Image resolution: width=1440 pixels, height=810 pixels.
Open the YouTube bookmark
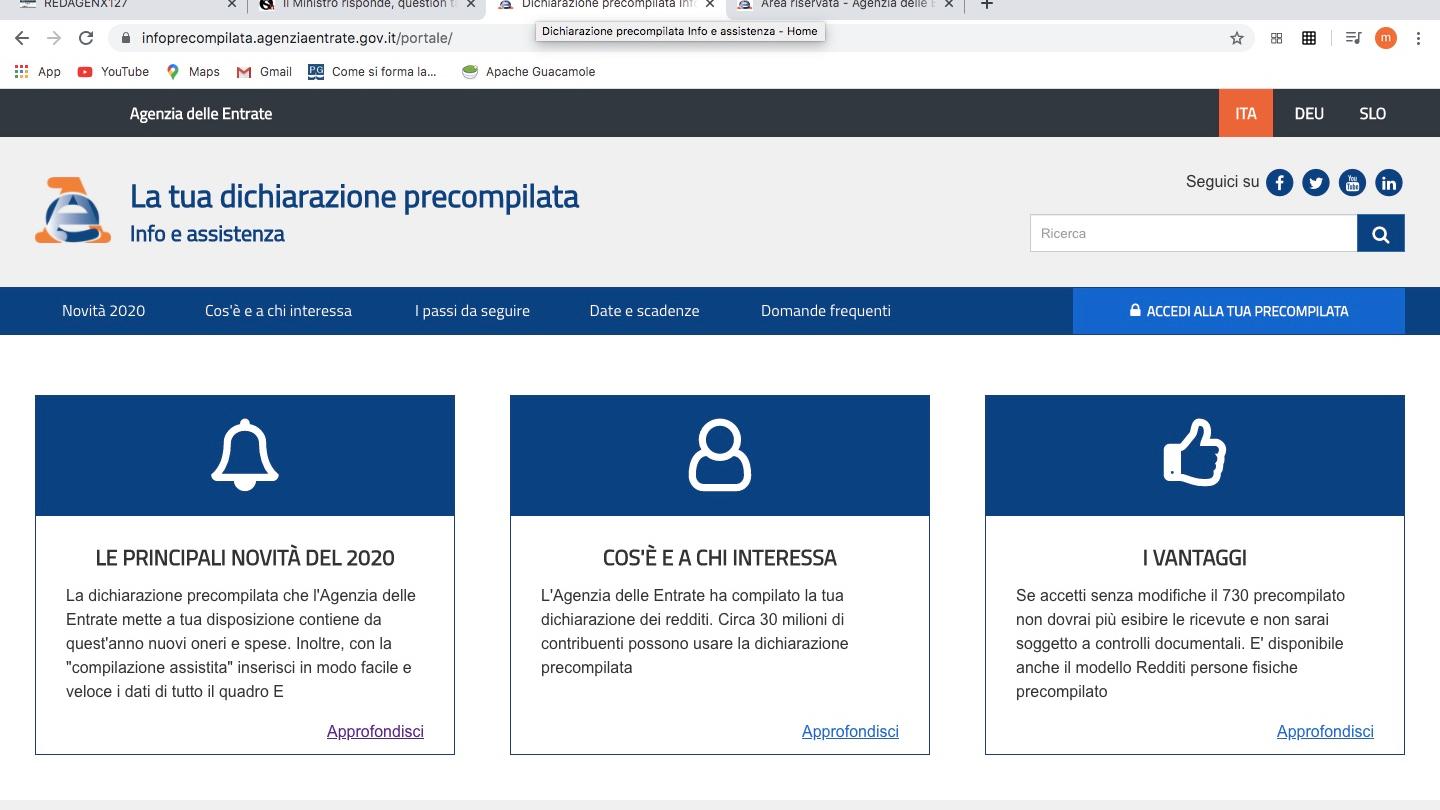pyautogui.click(x=113, y=71)
